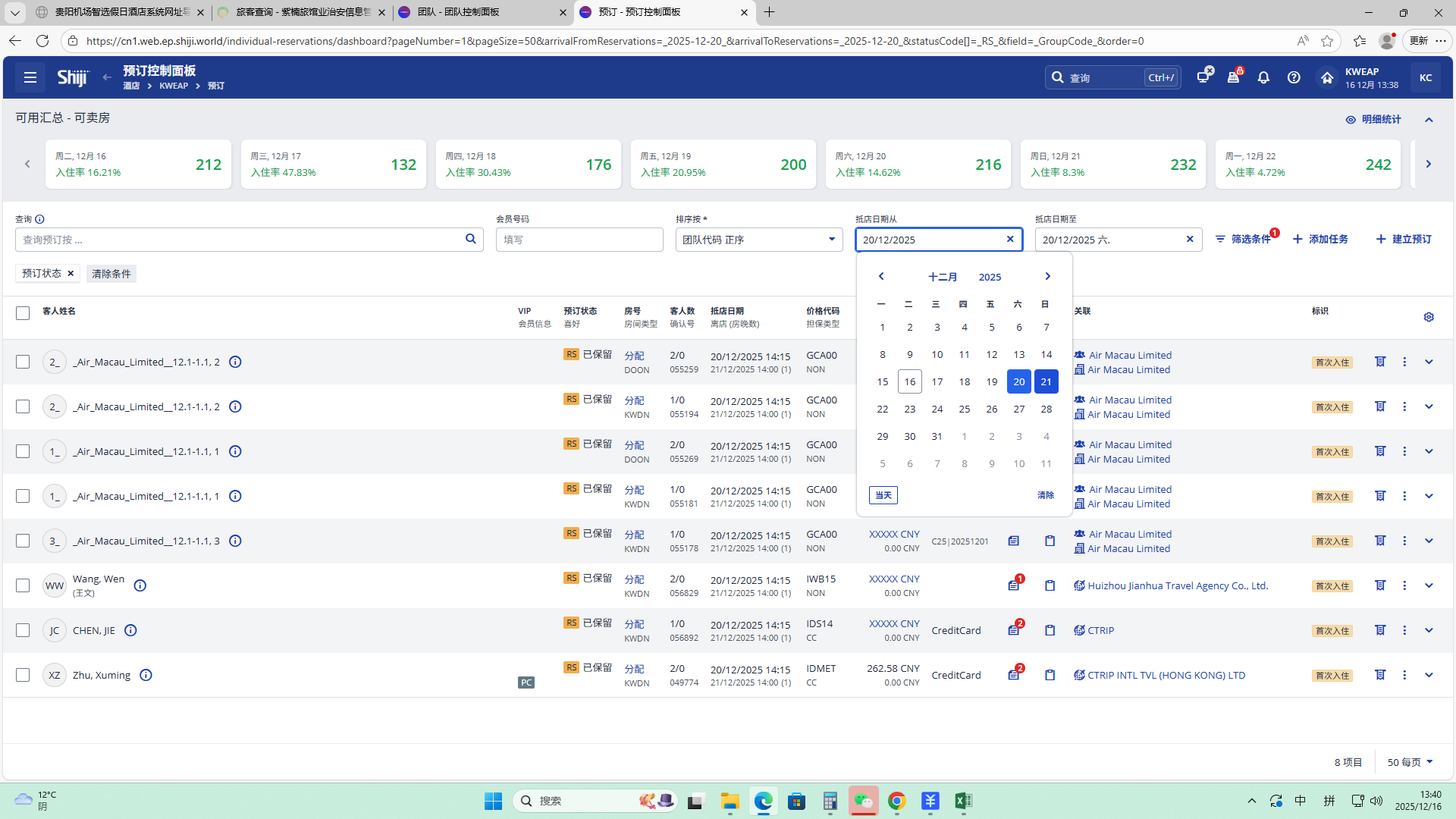Click KWEAP in the breadcrumb
1456x819 pixels.
click(174, 86)
